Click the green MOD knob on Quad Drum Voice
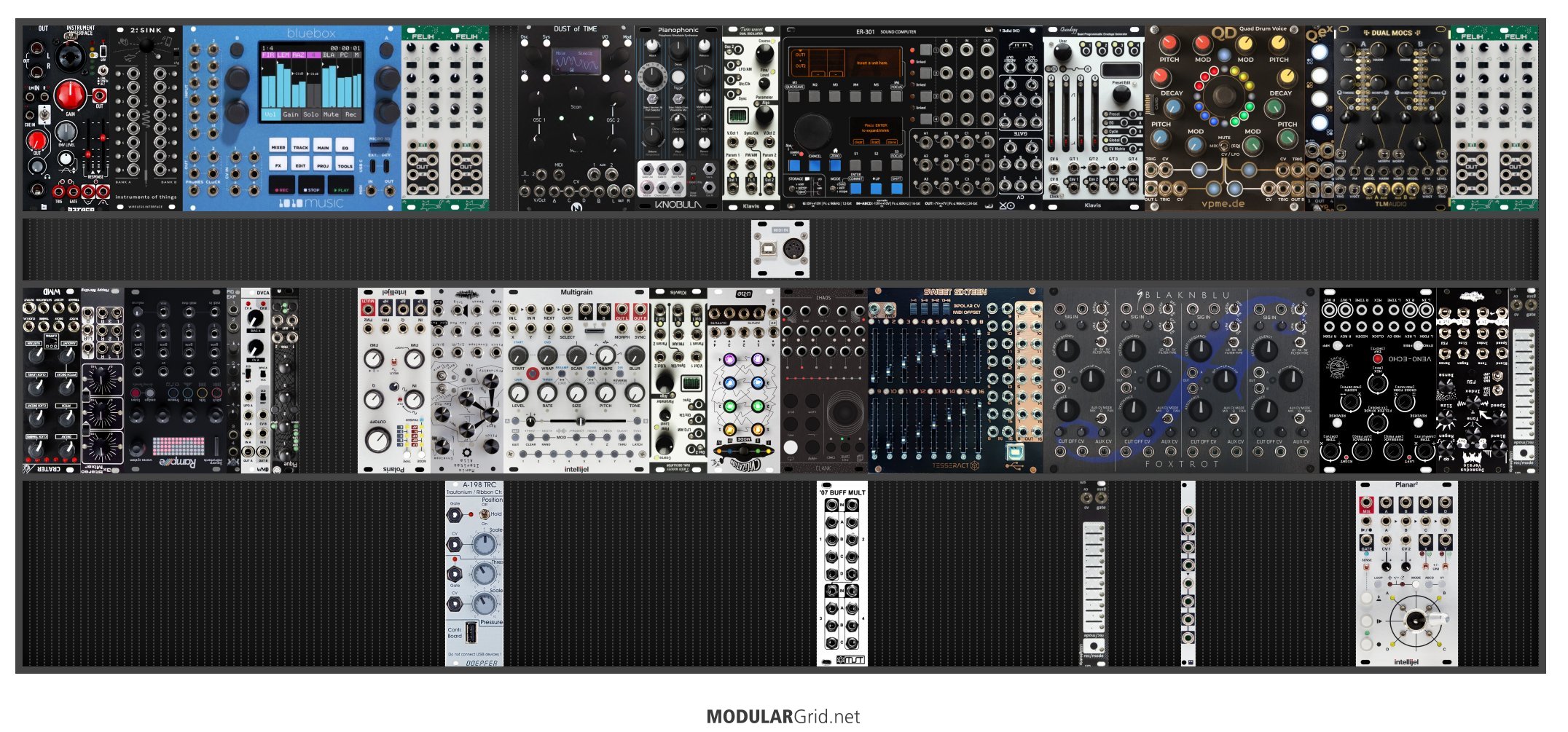The image size is (1568, 732). click(1253, 144)
